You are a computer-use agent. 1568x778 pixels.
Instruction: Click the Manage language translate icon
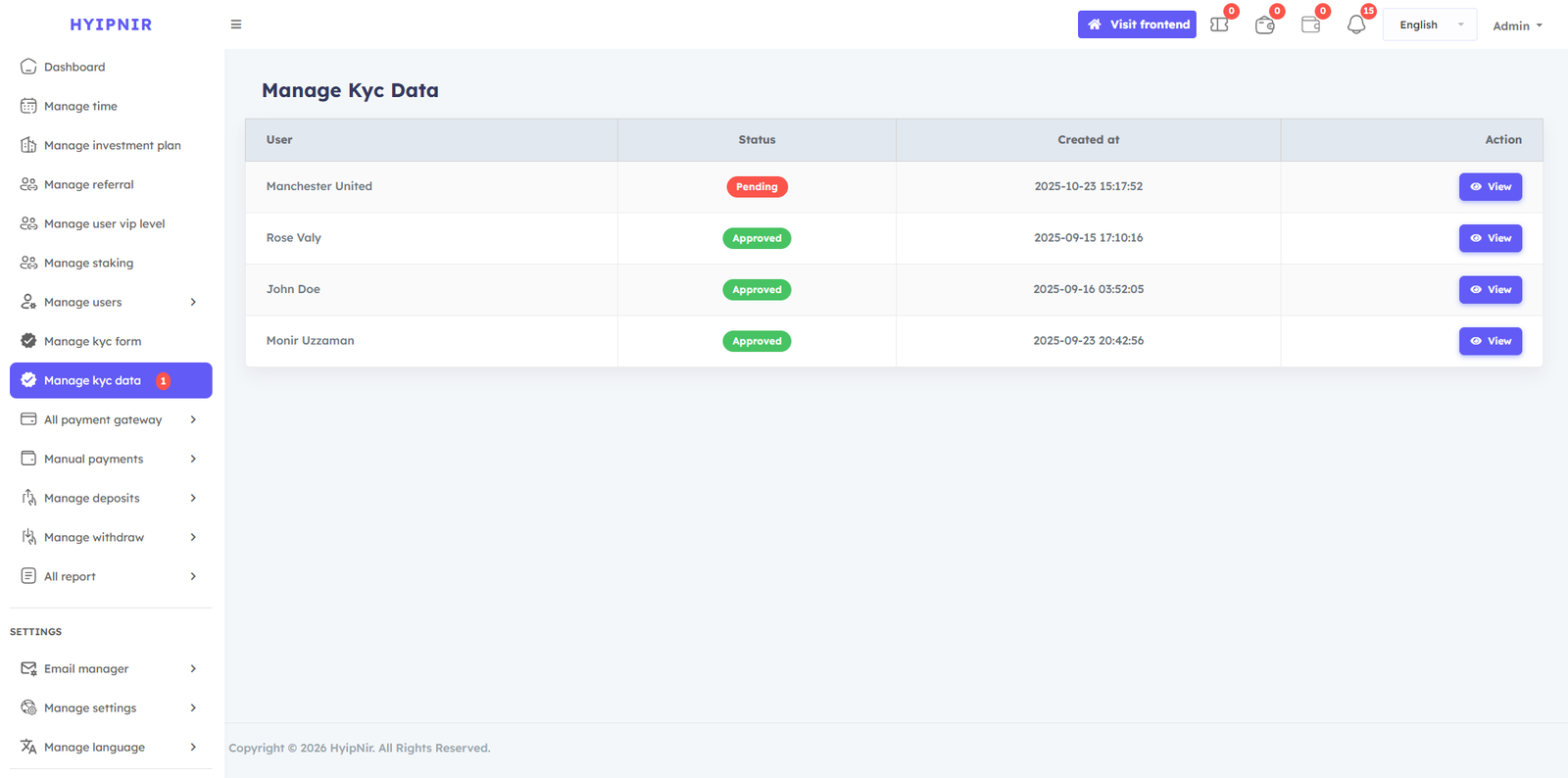[28, 747]
